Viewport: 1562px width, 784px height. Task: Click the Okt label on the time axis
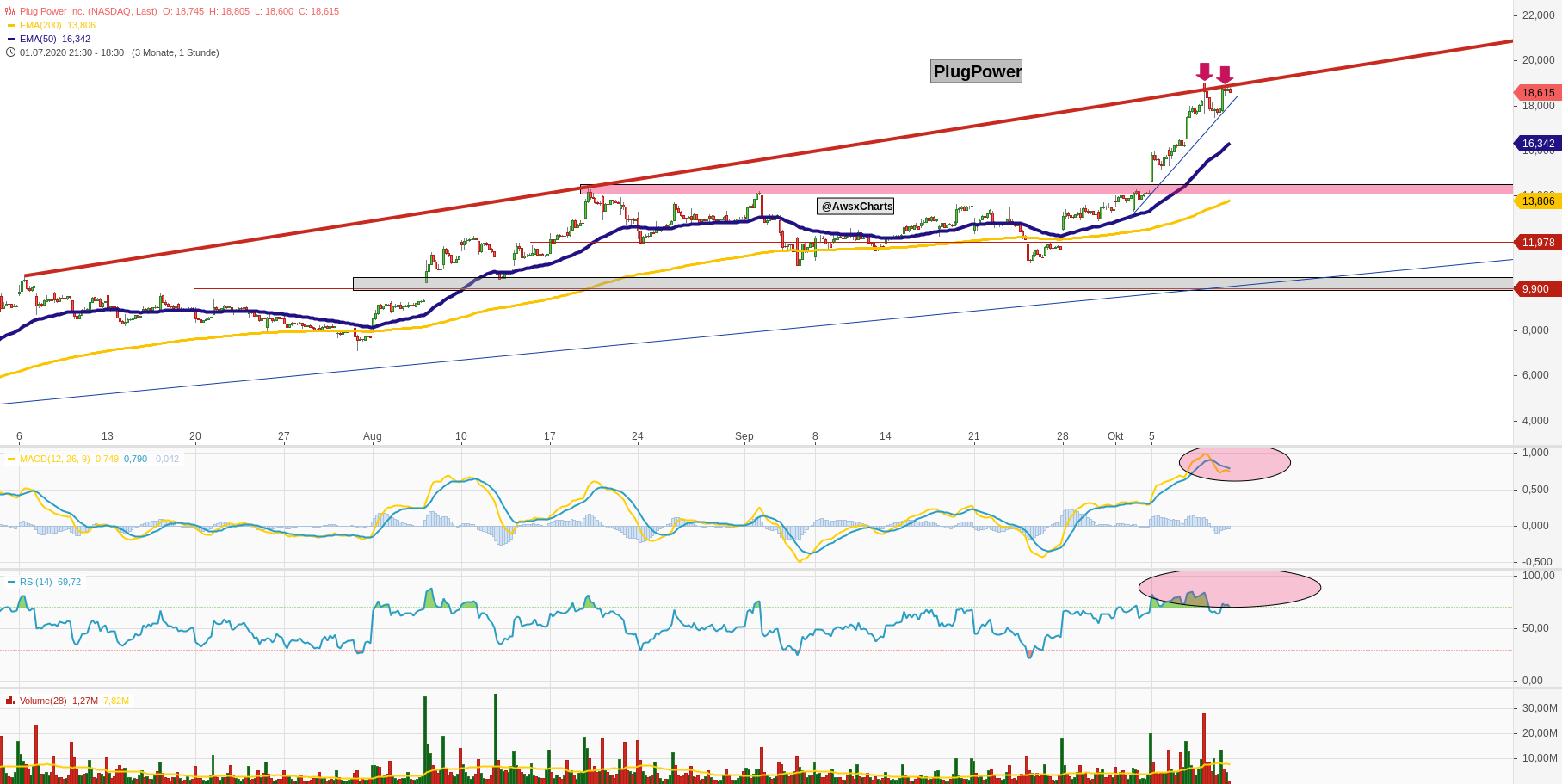pyautogui.click(x=1115, y=436)
